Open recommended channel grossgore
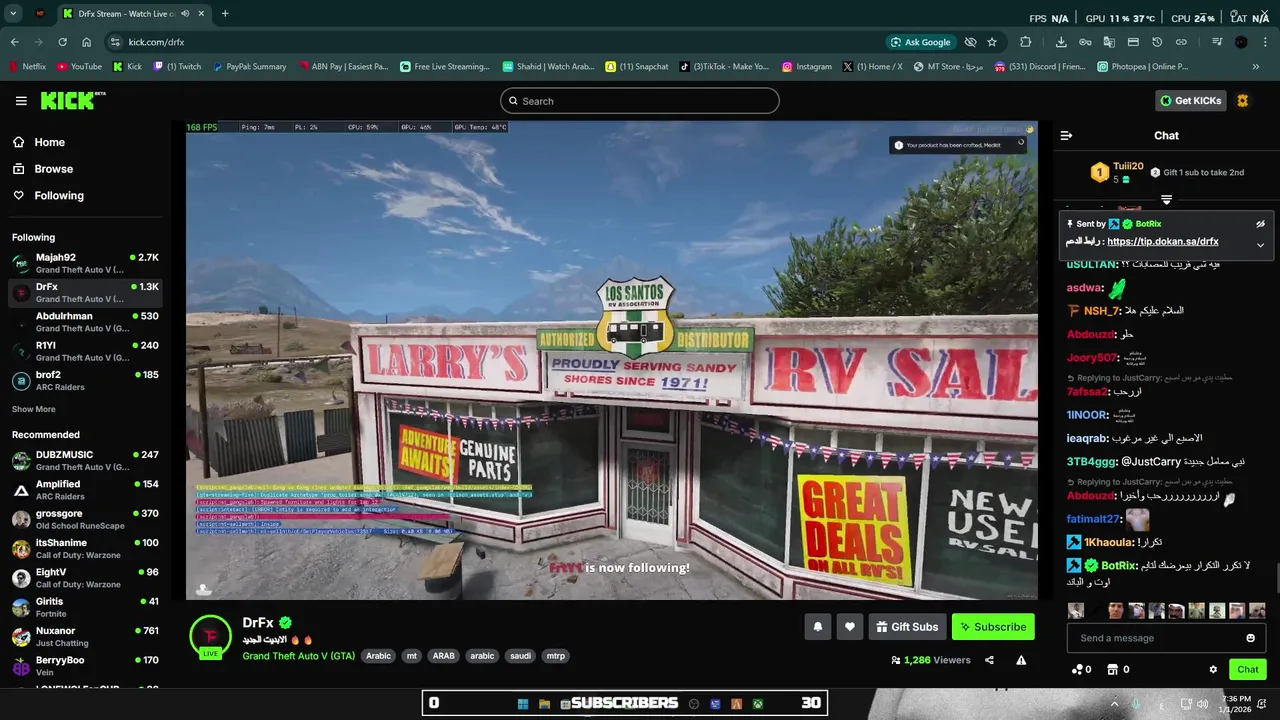This screenshot has height=720, width=1280. [84, 519]
